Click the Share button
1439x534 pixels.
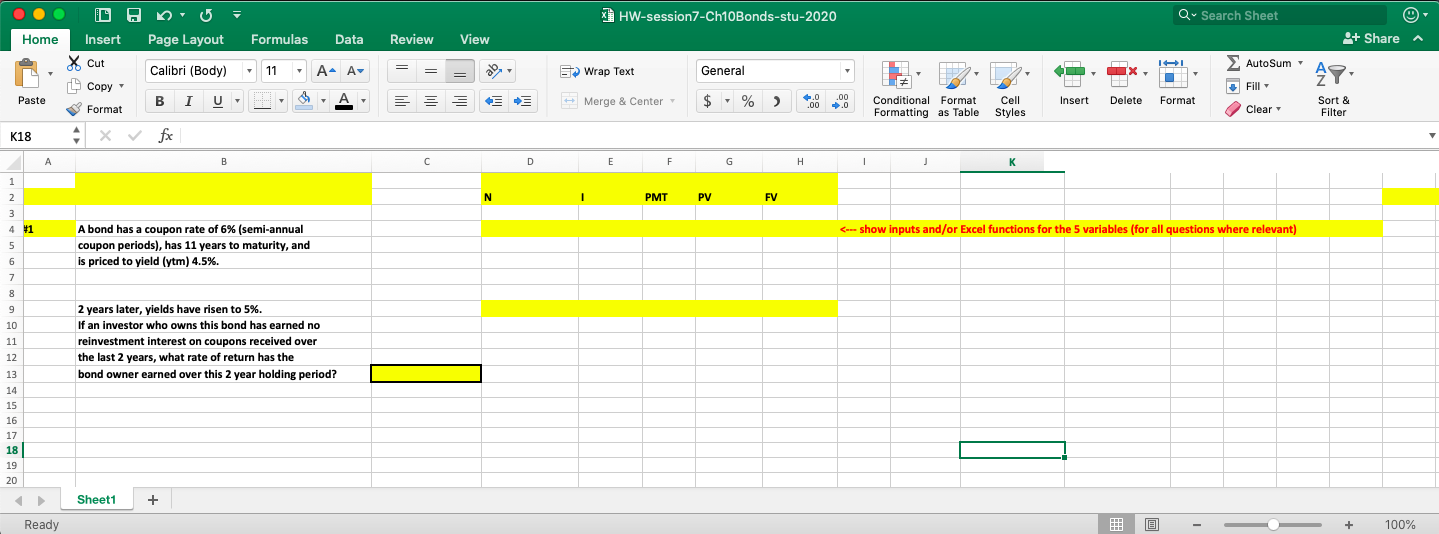click(1372, 38)
